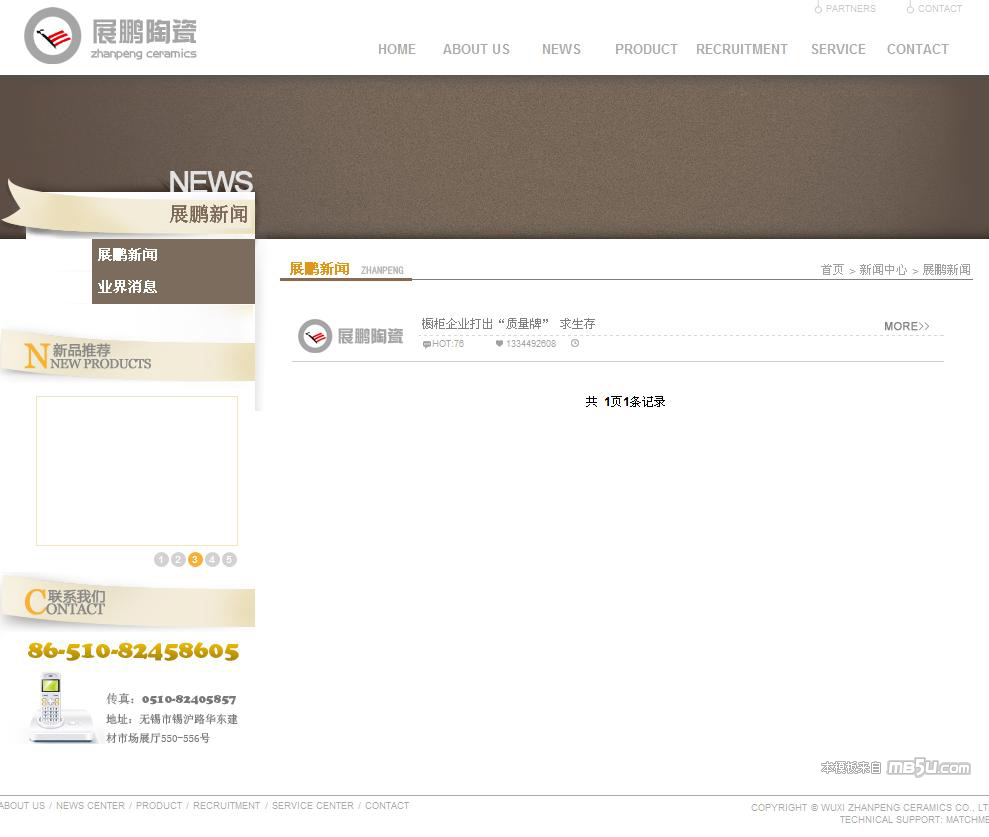Screen dimensions: 989x837
Task: Open MORE>> for the news article
Action: [x=906, y=326]
